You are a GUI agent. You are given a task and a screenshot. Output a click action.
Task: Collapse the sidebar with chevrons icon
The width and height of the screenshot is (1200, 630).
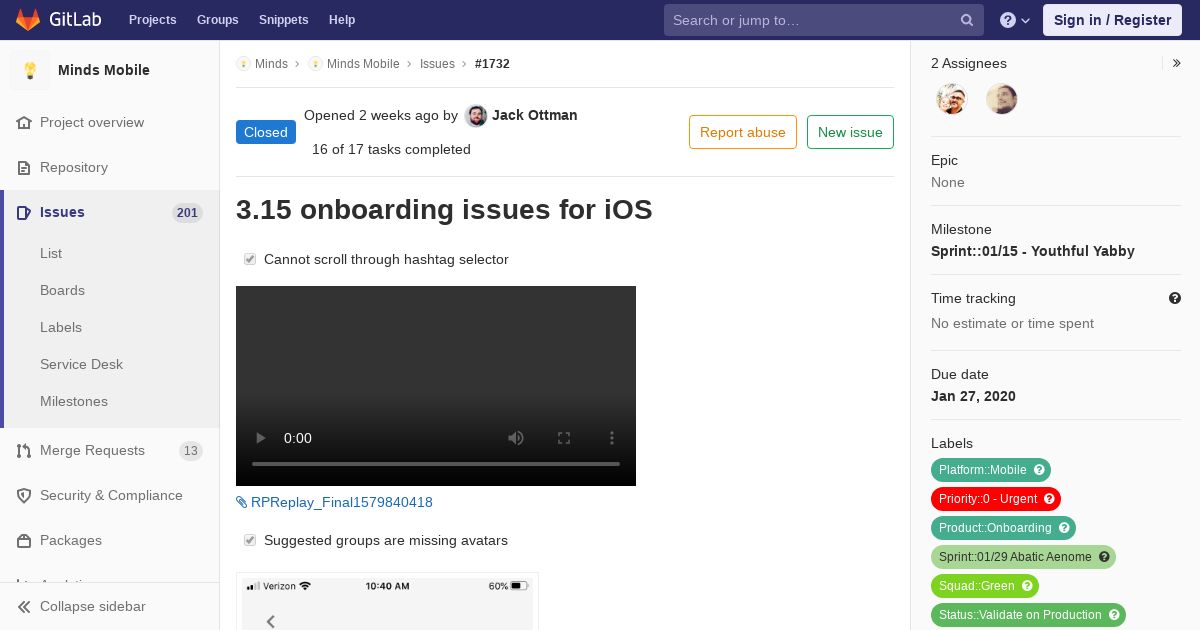(24, 607)
